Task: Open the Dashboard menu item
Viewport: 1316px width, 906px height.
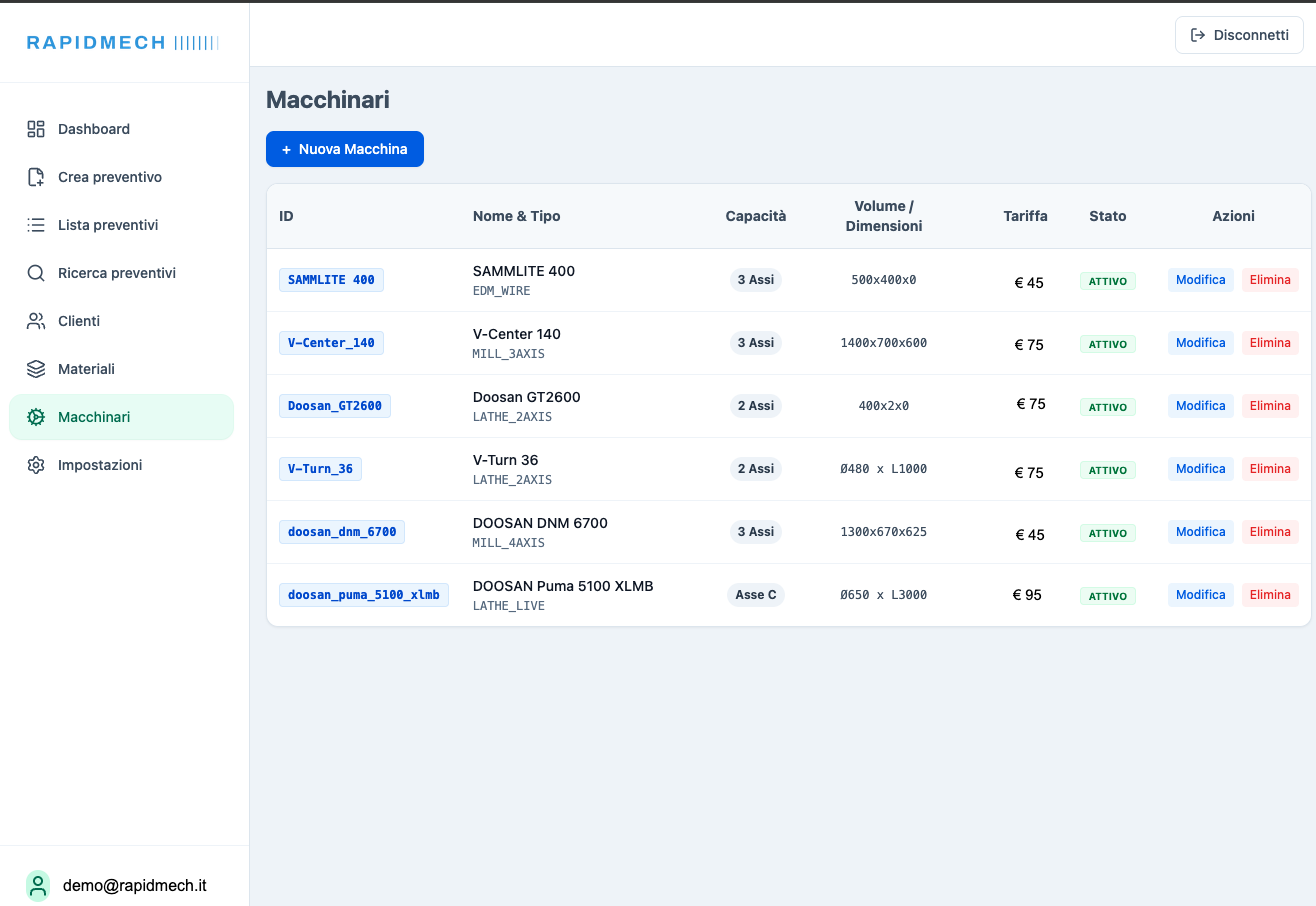Action: (x=121, y=129)
